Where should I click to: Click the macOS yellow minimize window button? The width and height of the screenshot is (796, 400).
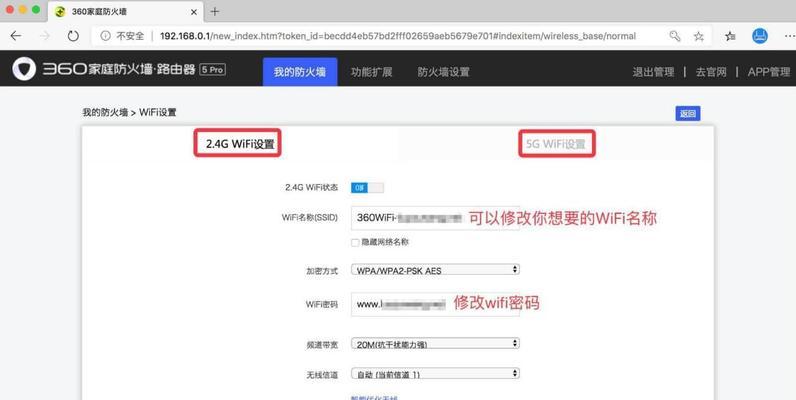[22, 10]
